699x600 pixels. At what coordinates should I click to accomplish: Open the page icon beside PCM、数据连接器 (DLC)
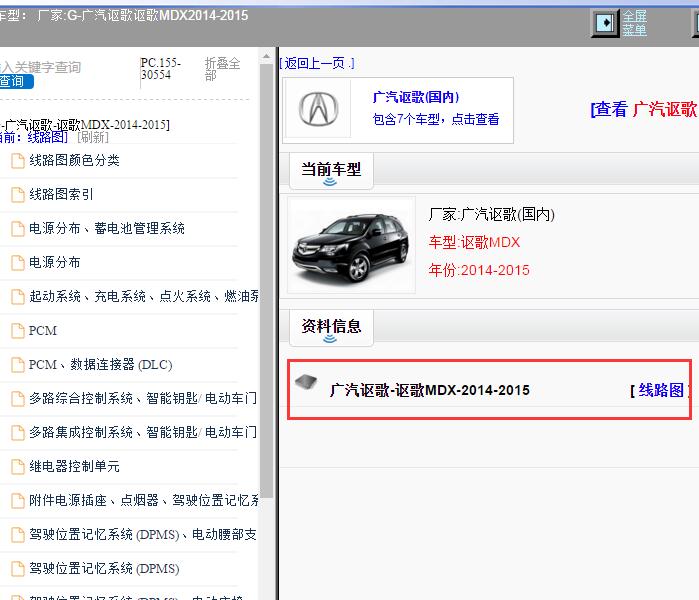(18, 365)
